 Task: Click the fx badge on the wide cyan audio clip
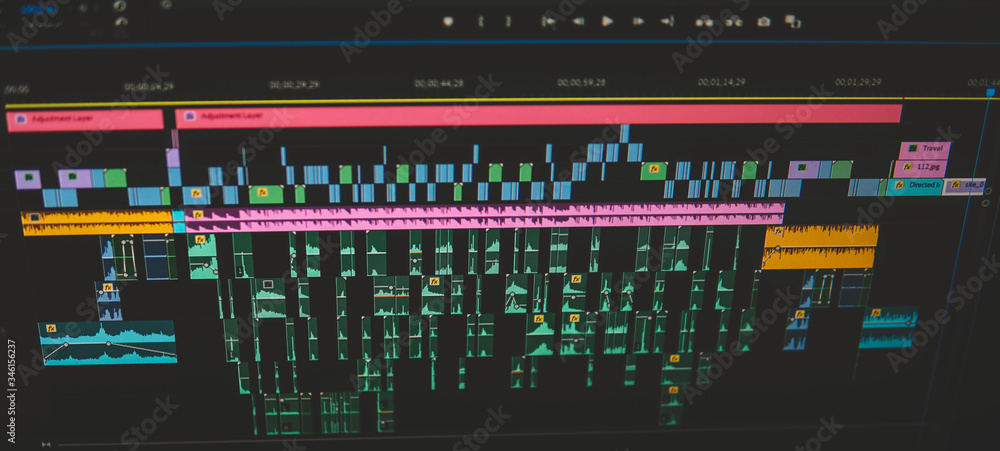(x=51, y=329)
